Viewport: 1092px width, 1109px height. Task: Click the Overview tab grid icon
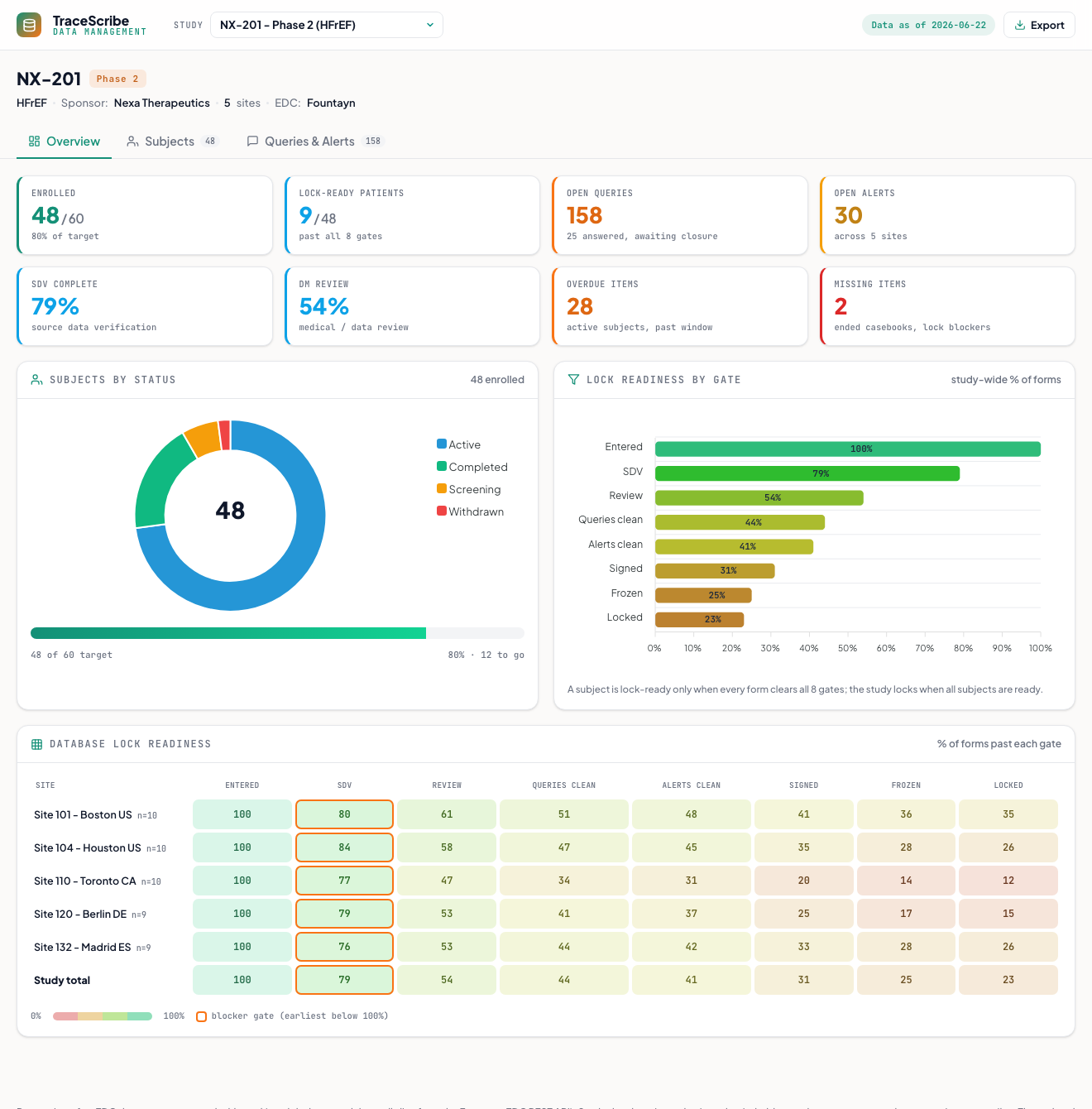[x=34, y=142]
